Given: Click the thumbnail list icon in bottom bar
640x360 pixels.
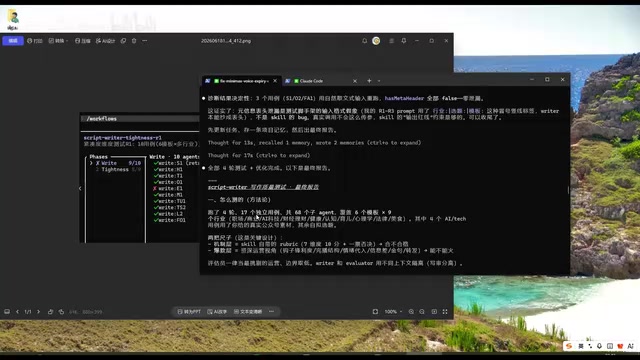Looking at the screenshot, I should click(x=7, y=311).
